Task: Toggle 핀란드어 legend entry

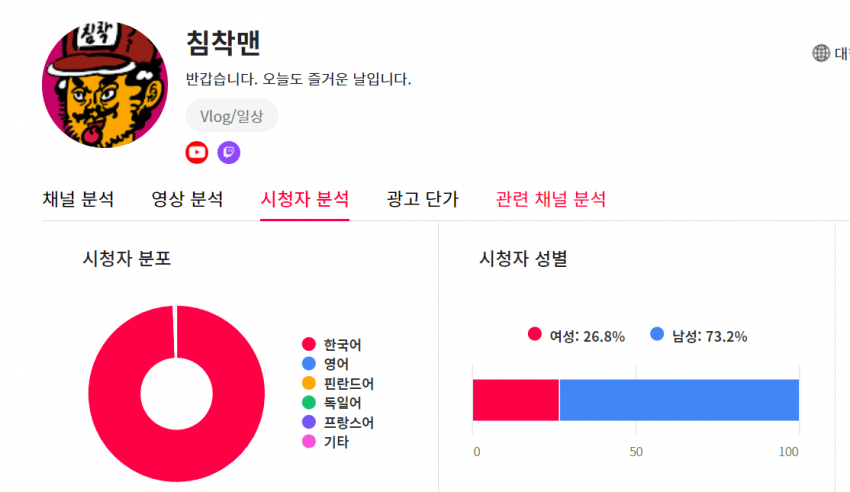Action: coord(338,383)
